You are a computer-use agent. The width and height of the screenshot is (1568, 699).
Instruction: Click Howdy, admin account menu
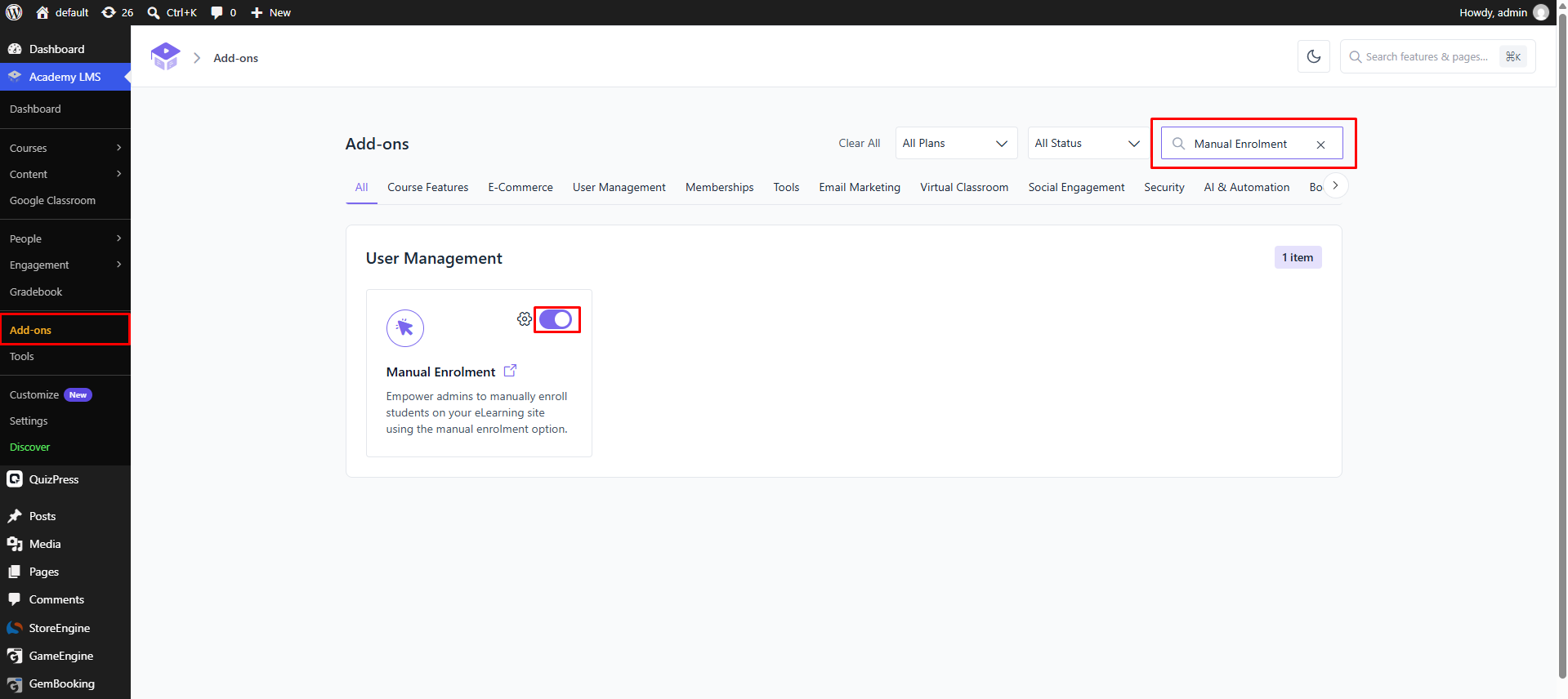[x=1503, y=12]
